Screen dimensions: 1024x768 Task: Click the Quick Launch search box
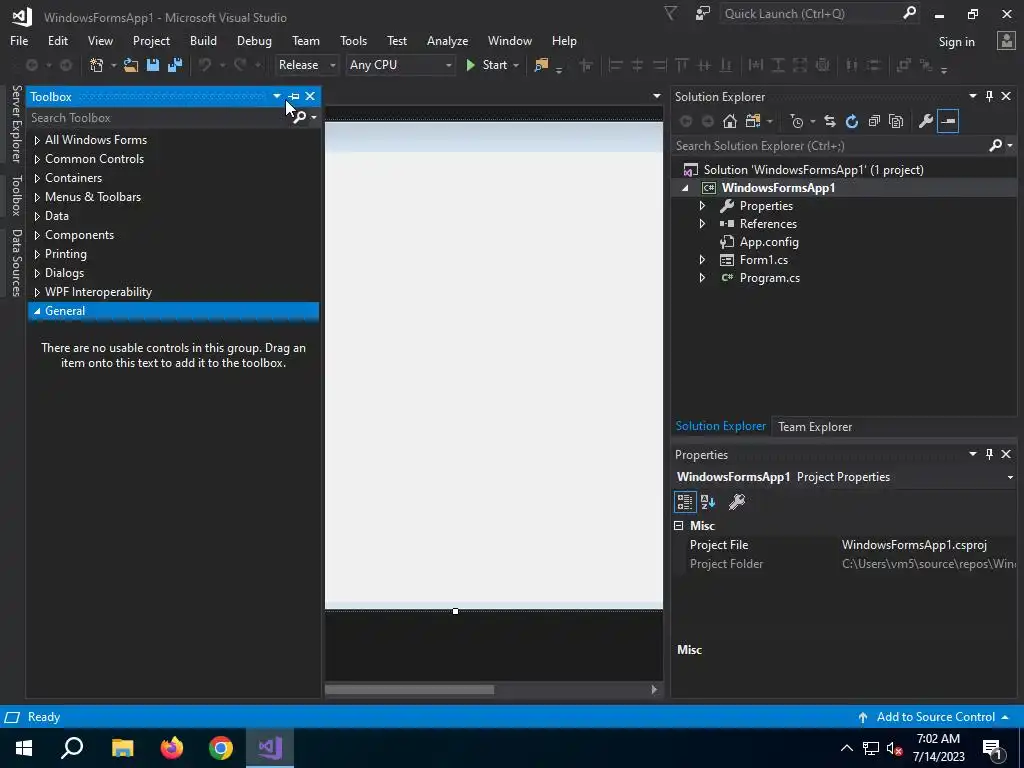click(x=810, y=13)
